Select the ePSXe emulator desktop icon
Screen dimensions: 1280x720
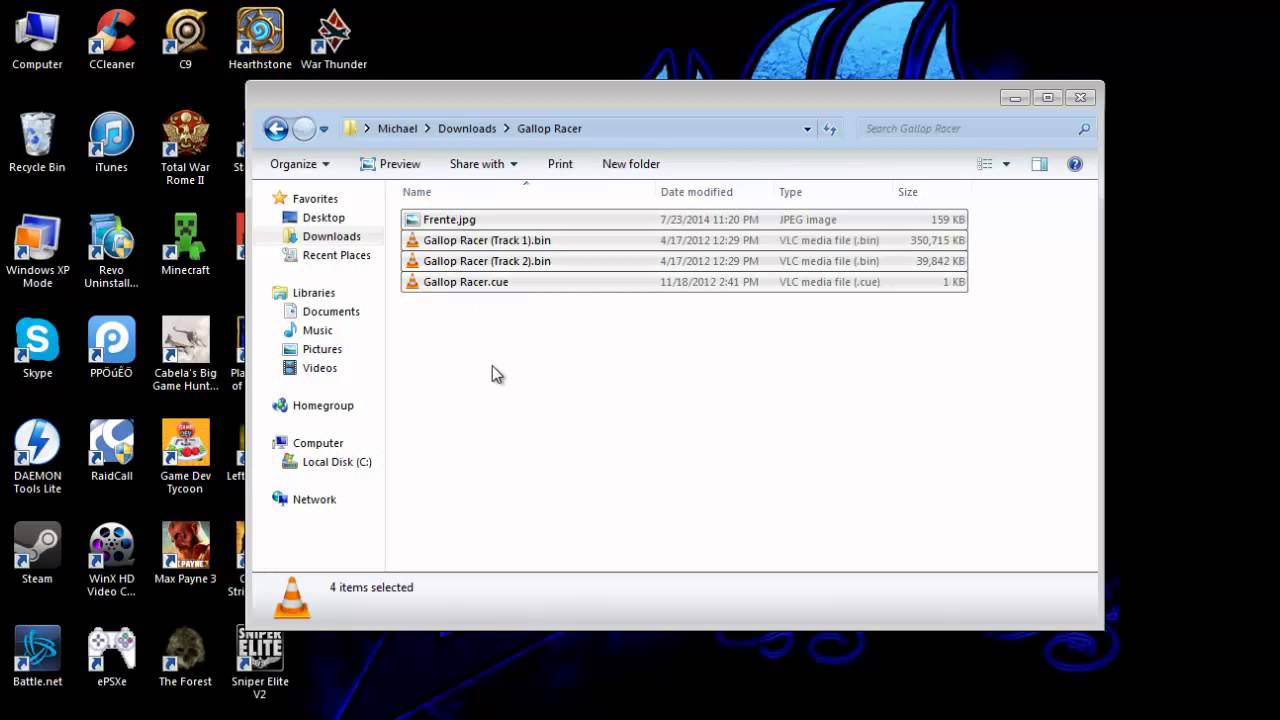pyautogui.click(x=111, y=657)
